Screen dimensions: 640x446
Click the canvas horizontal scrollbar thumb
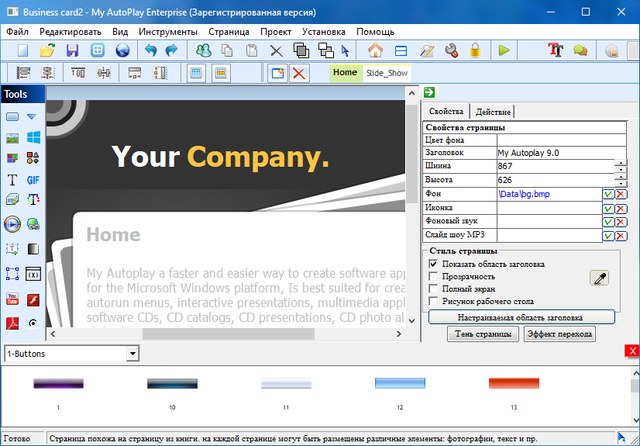point(228,334)
